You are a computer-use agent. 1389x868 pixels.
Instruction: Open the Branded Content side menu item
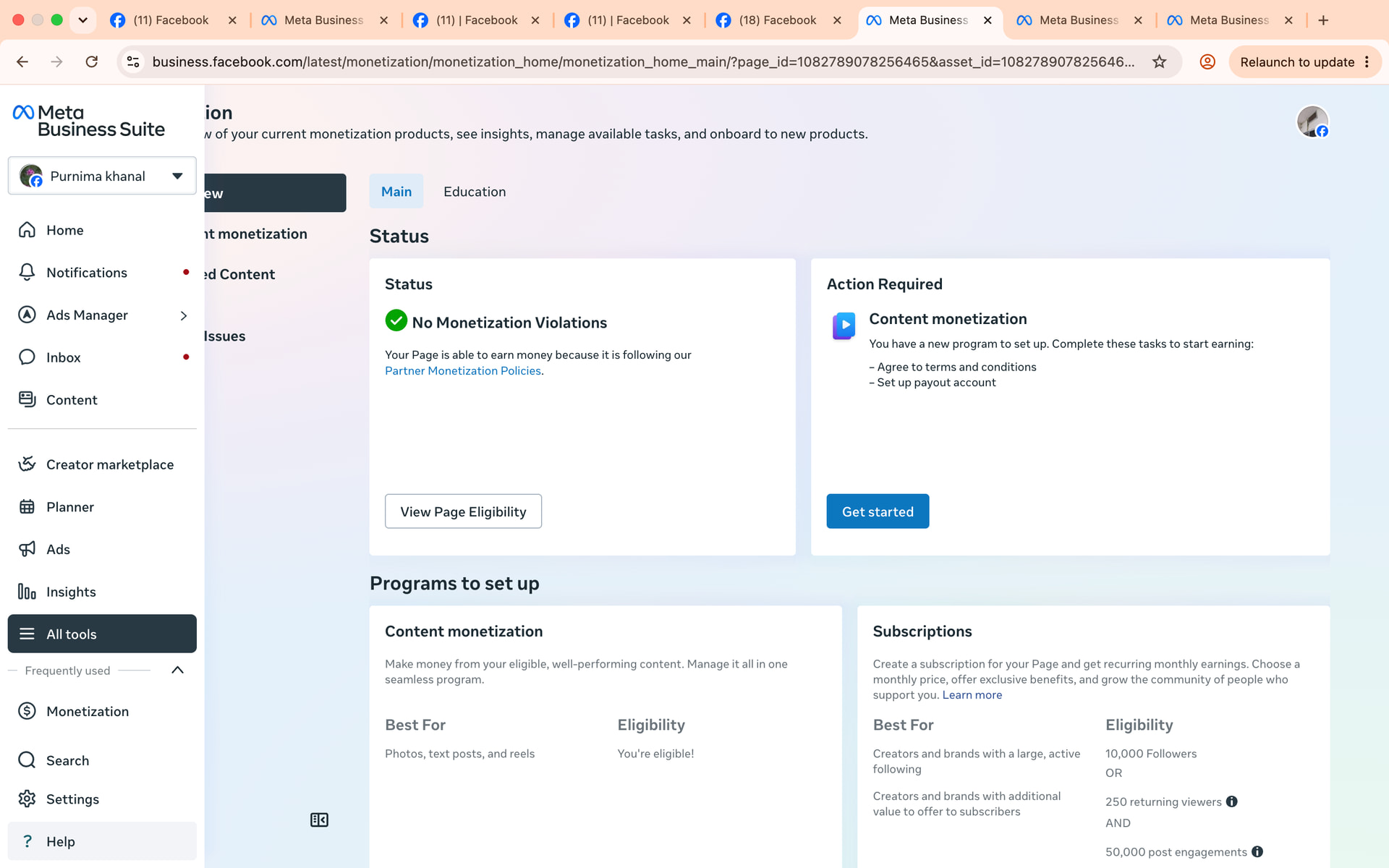click(239, 274)
